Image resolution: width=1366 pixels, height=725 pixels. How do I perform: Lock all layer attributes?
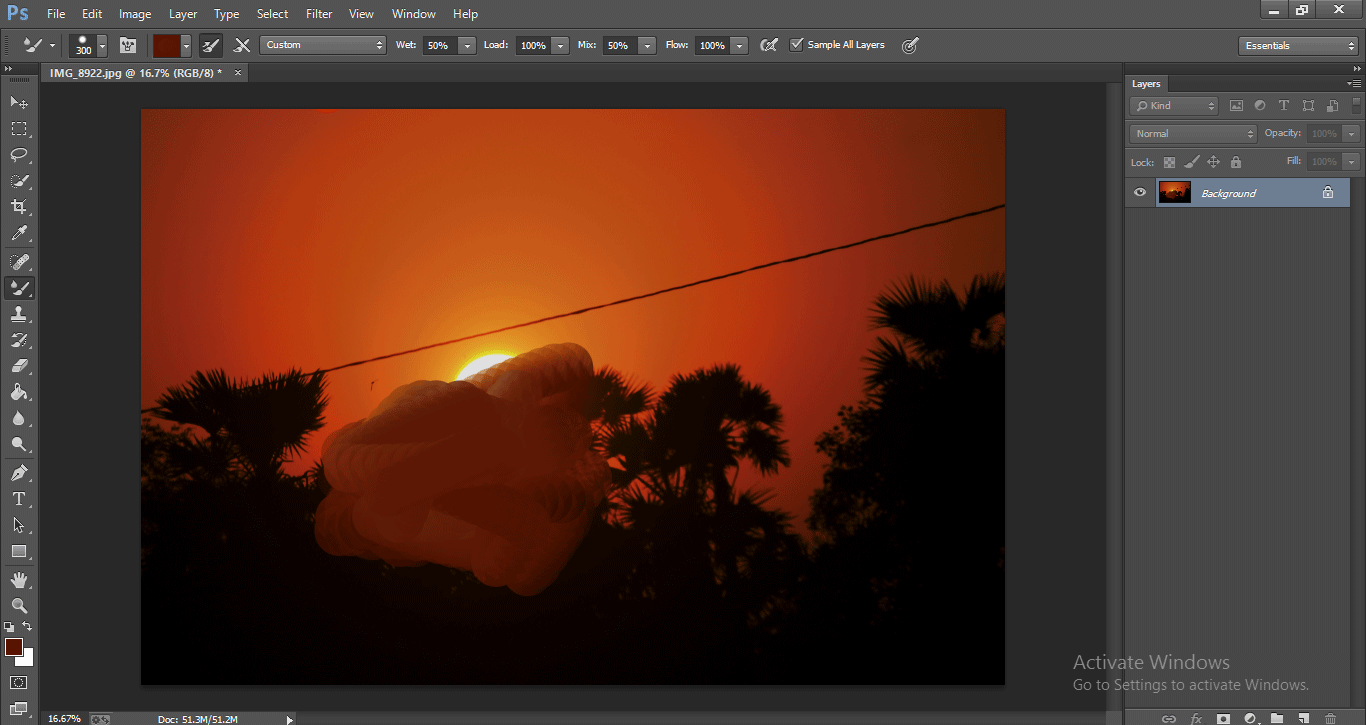coord(1235,162)
